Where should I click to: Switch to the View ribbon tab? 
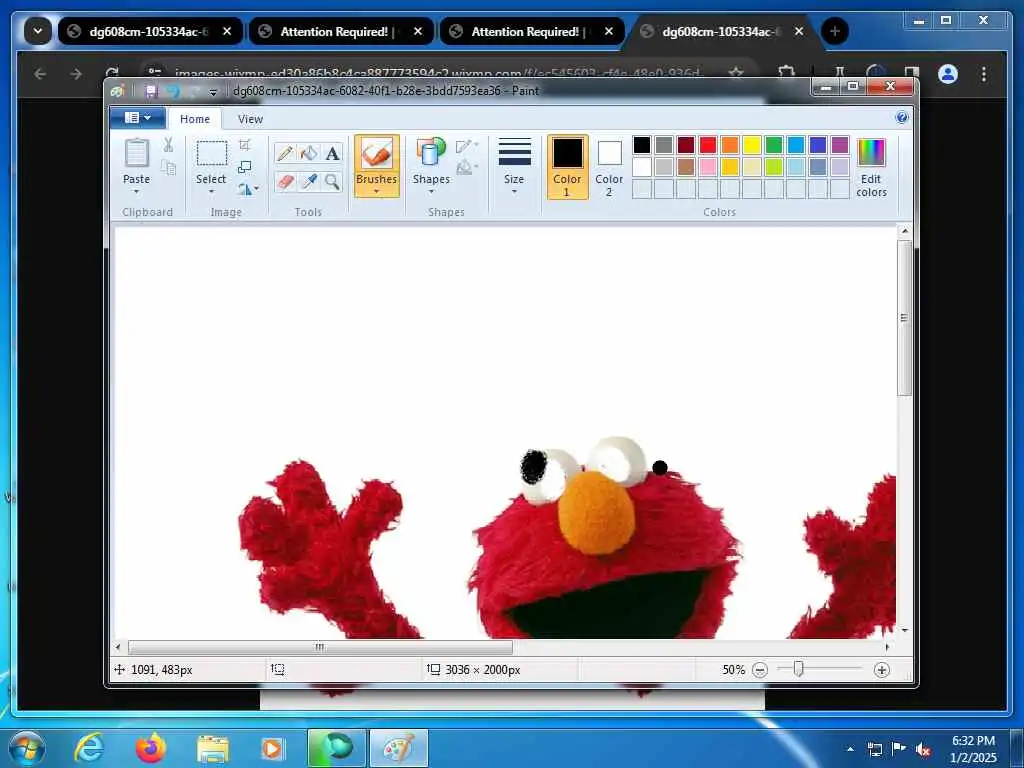click(x=250, y=119)
